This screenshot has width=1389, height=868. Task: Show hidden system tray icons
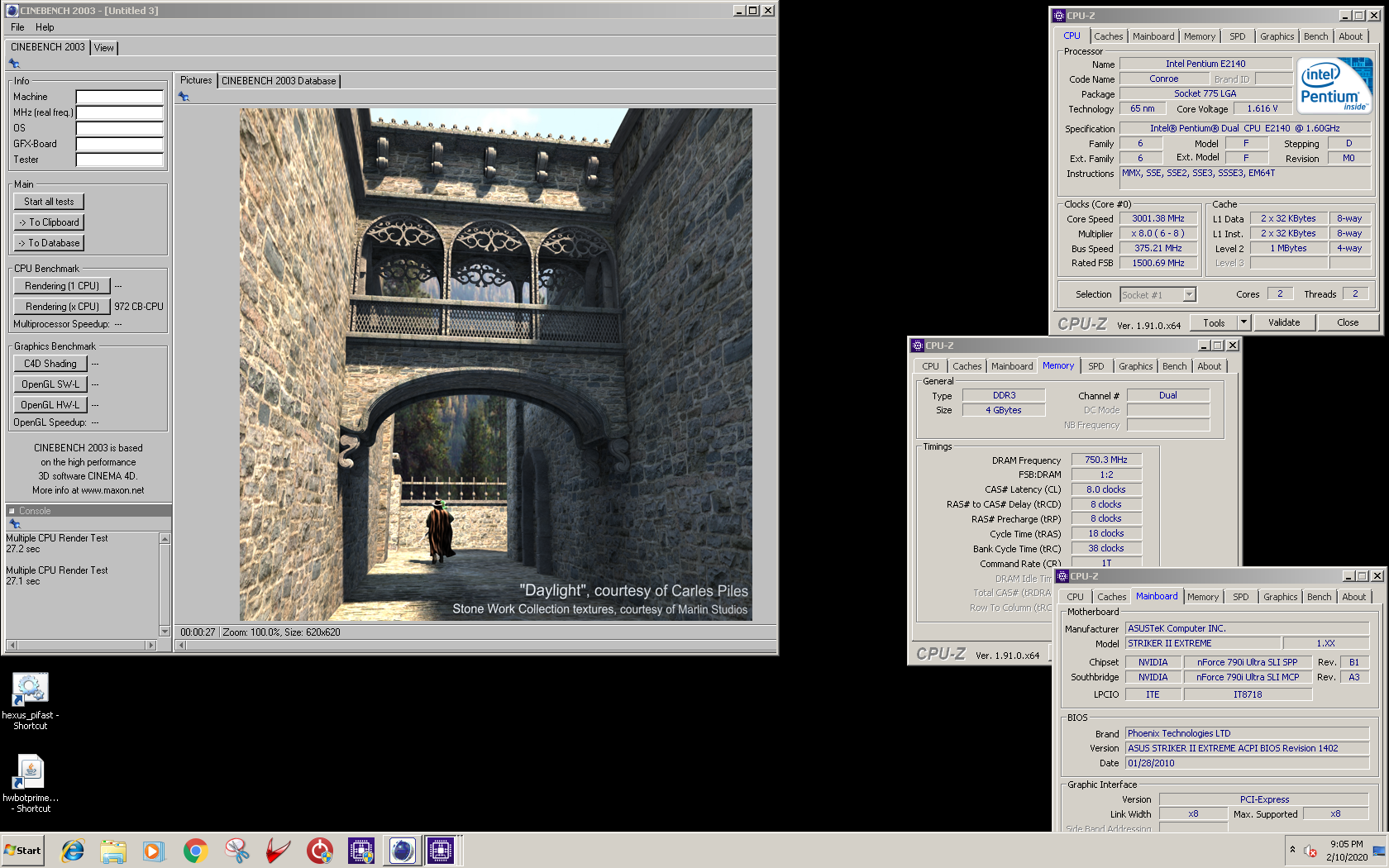pos(1292,850)
